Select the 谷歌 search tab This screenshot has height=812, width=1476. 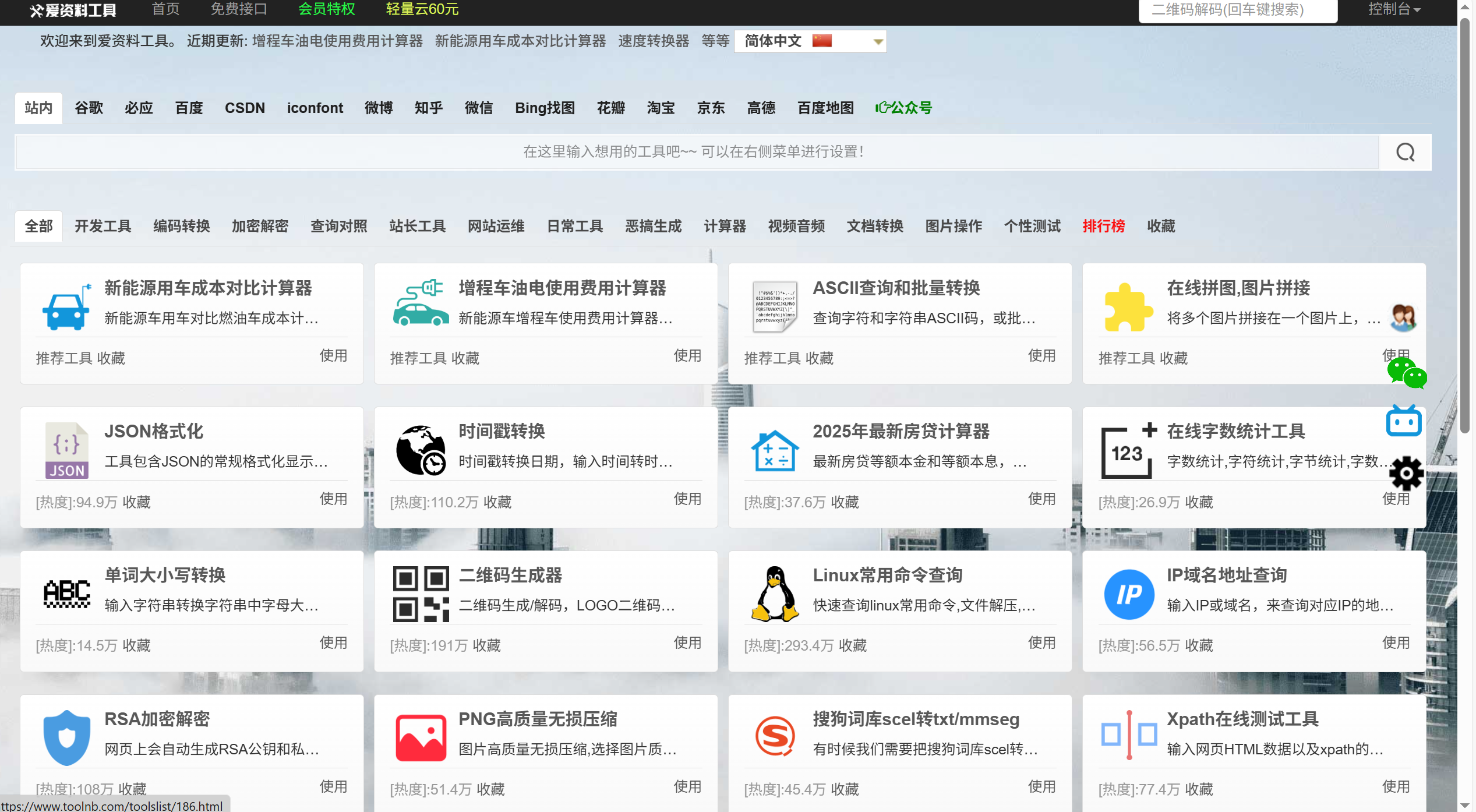(89, 108)
